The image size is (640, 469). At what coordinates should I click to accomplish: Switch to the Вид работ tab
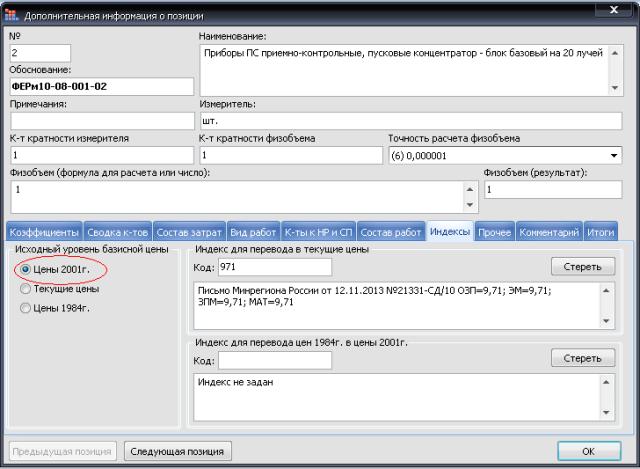[x=253, y=232]
